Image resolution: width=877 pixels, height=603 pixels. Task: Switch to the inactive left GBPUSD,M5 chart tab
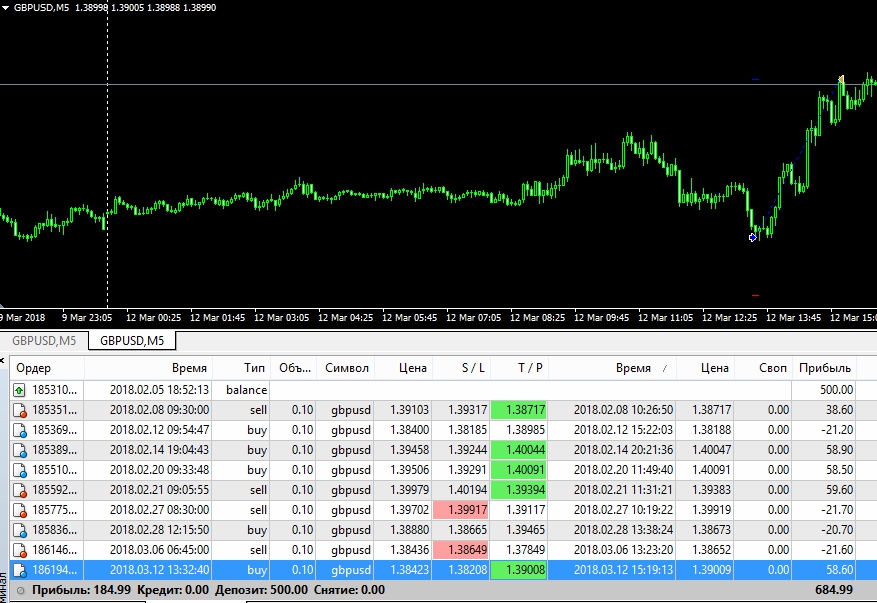[44, 341]
